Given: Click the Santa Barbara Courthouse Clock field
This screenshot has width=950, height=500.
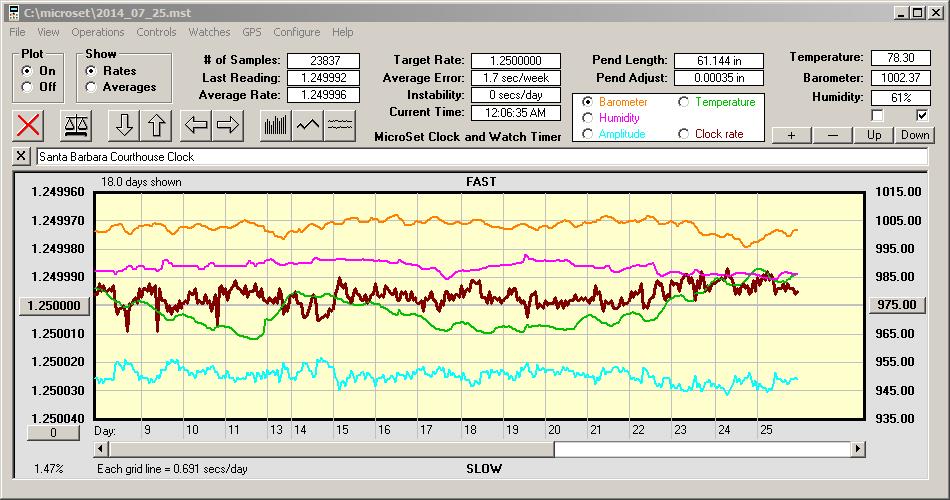Looking at the screenshot, I should pyautogui.click(x=482, y=156).
